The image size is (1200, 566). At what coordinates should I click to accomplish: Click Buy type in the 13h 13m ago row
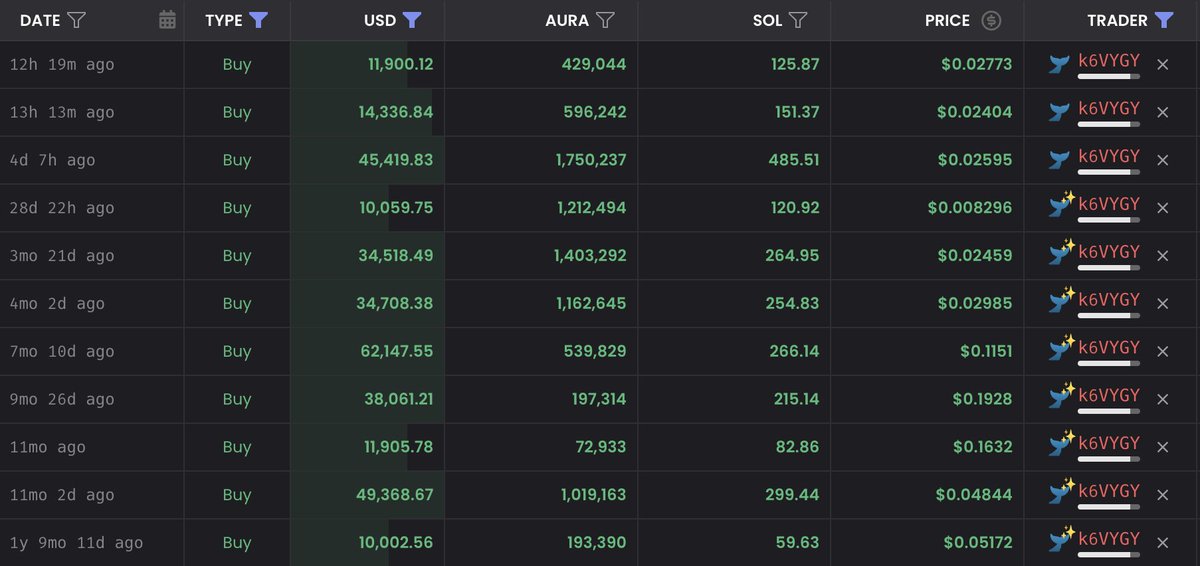pos(237,112)
